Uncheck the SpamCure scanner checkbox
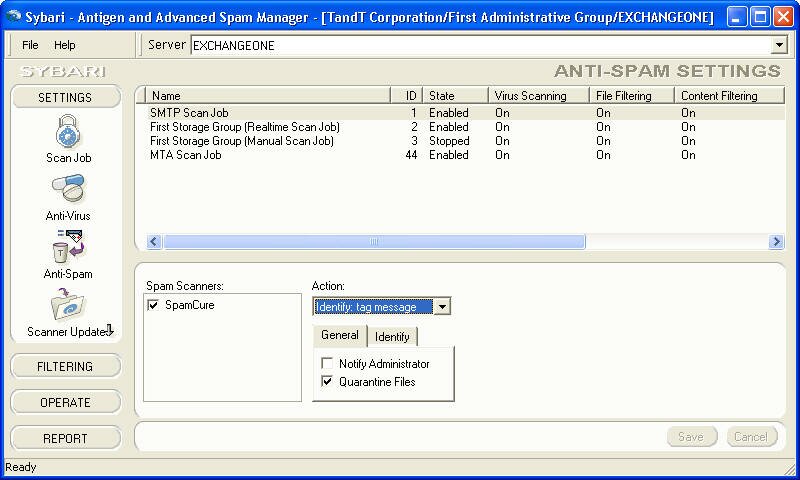The width and height of the screenshot is (800, 480). pos(153,305)
